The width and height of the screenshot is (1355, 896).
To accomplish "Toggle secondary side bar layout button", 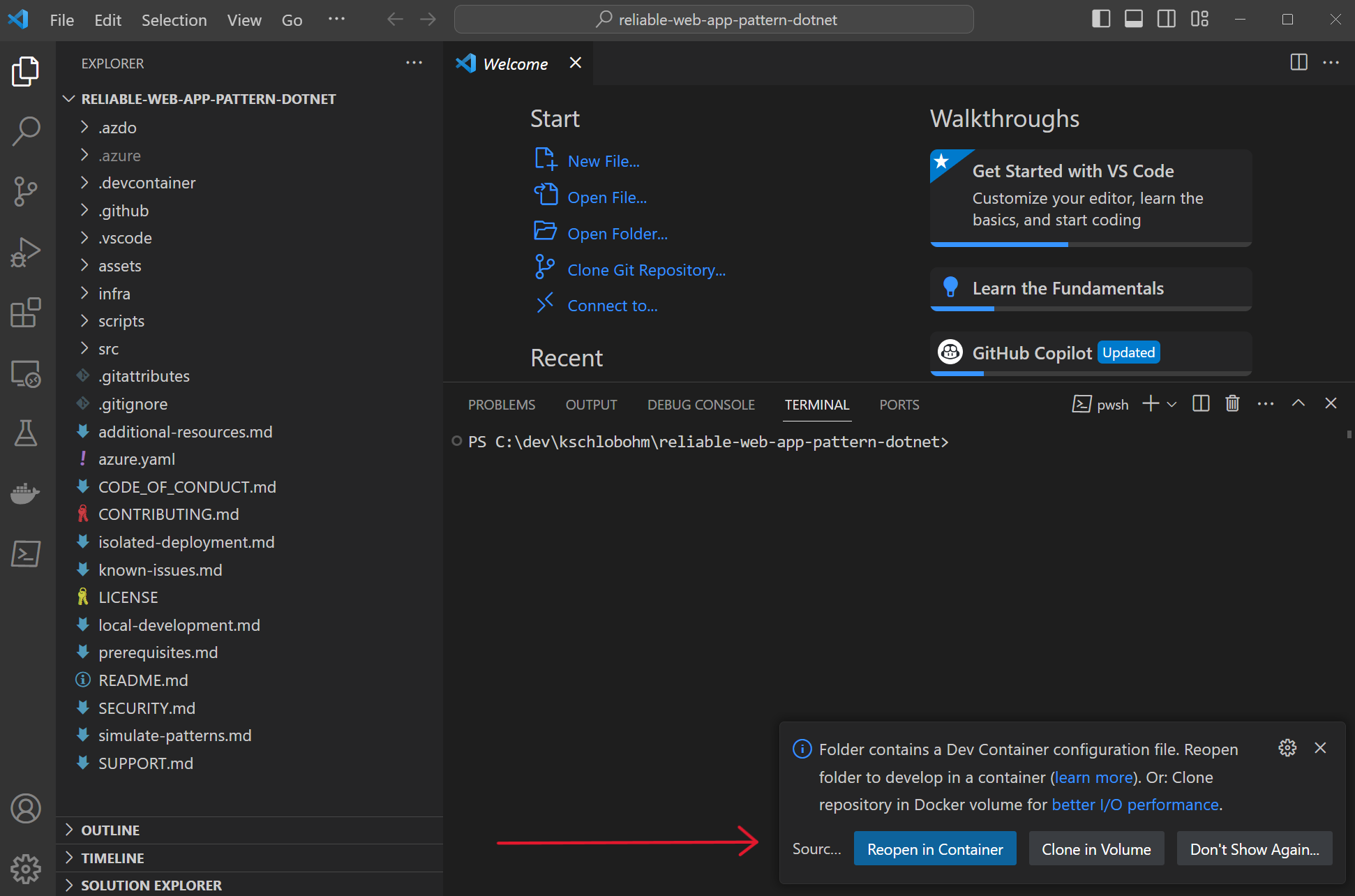I will (x=1167, y=20).
